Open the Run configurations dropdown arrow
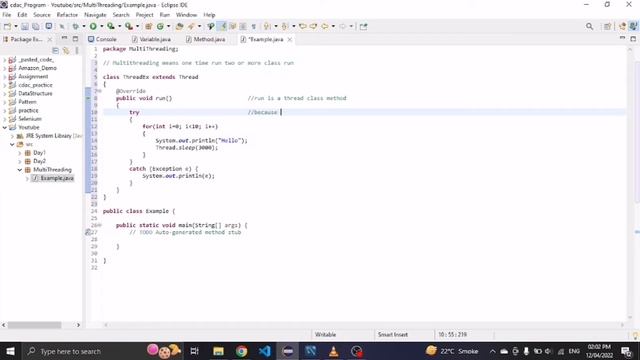The image size is (640, 360). point(102,27)
